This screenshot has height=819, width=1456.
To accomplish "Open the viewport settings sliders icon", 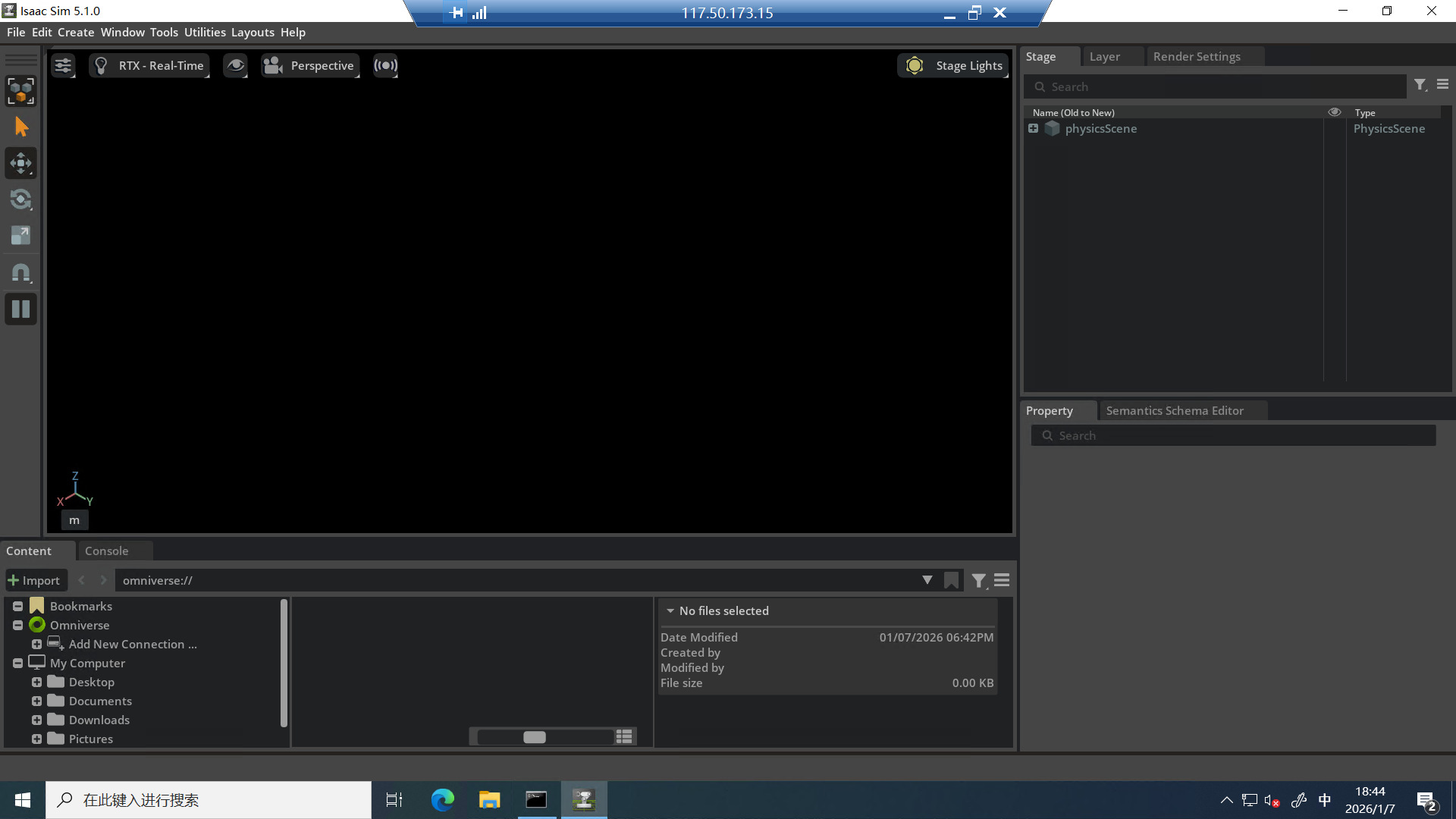I will (63, 66).
